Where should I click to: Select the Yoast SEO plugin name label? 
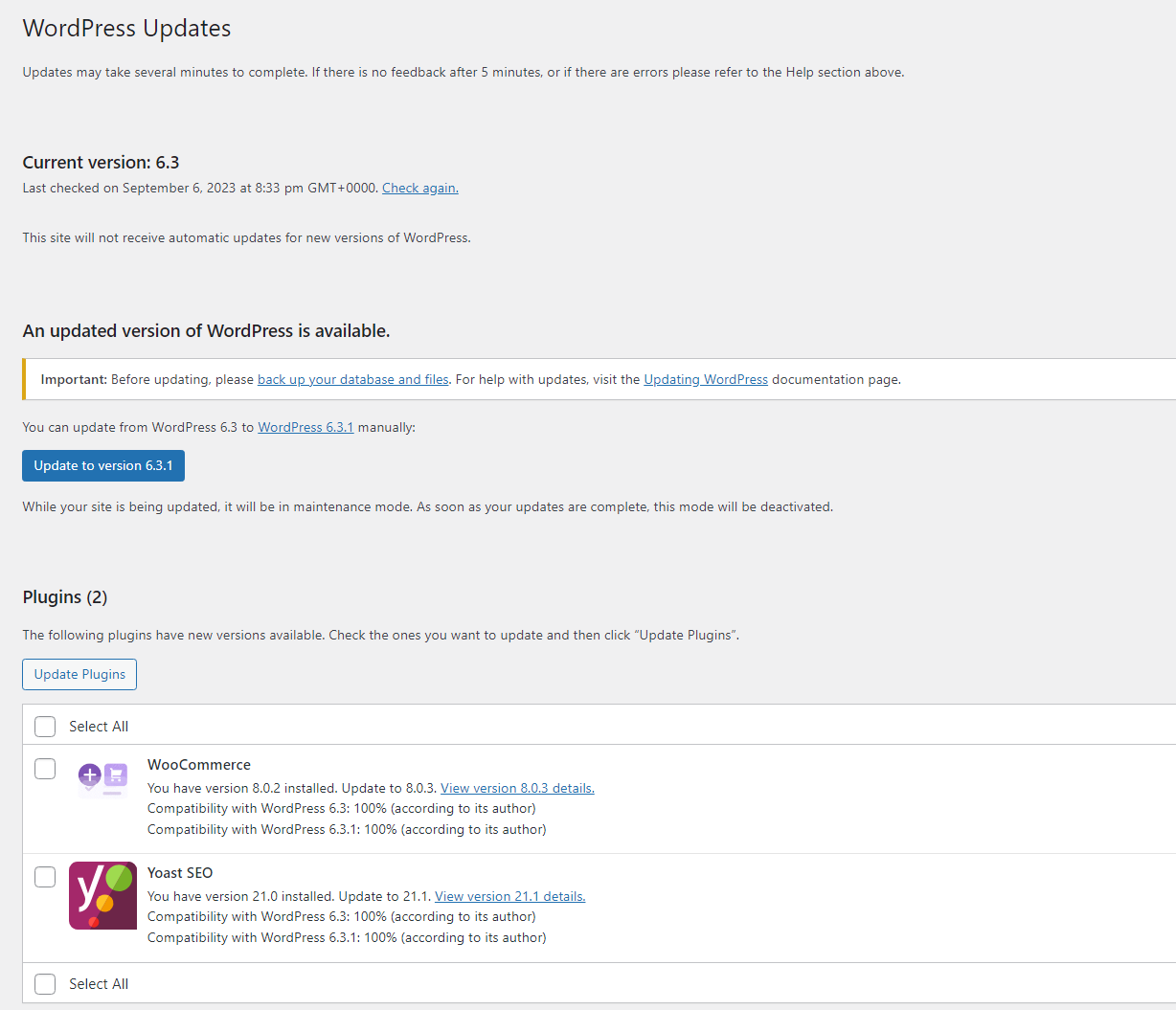tap(180, 872)
